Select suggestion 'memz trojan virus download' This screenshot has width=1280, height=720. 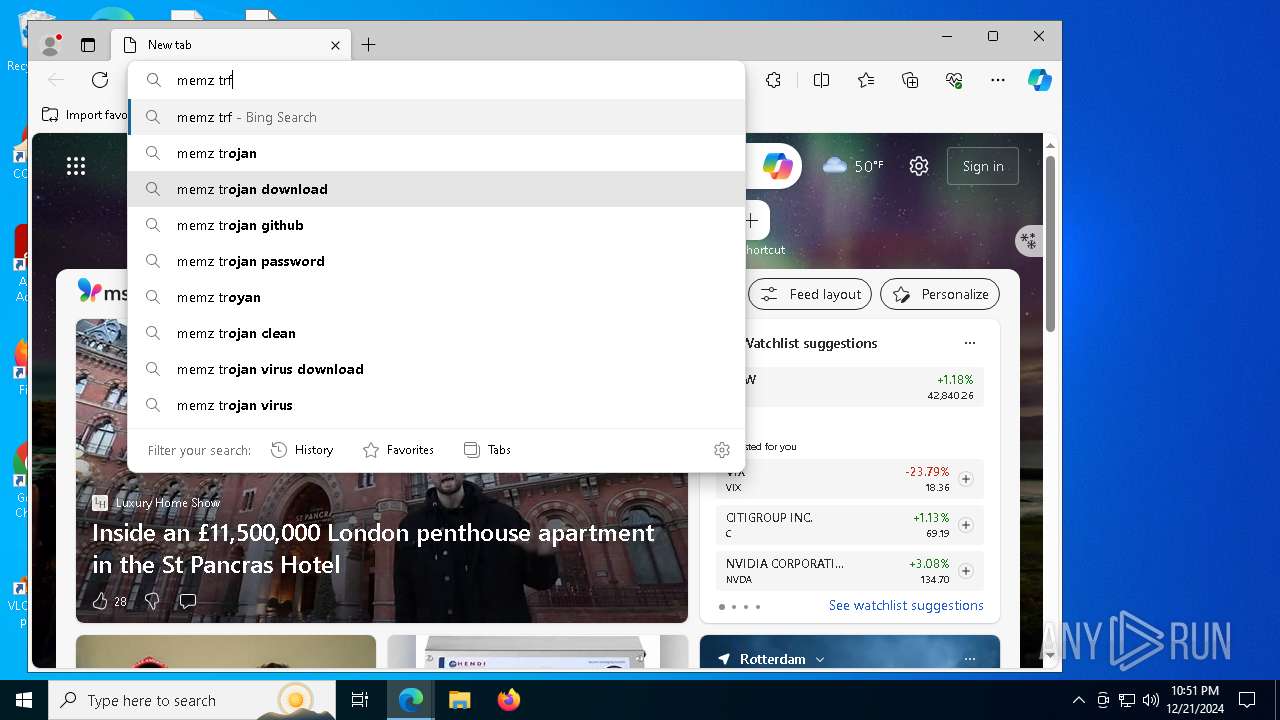coord(437,369)
